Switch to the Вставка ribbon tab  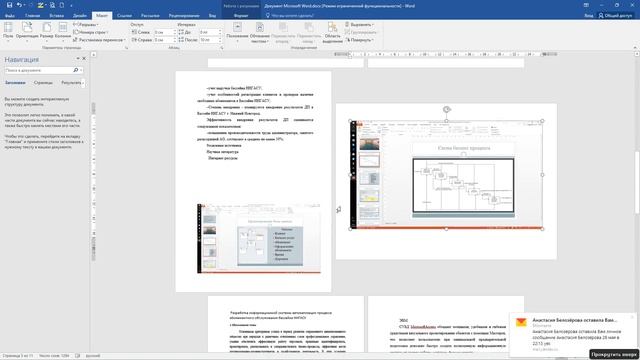56,16
